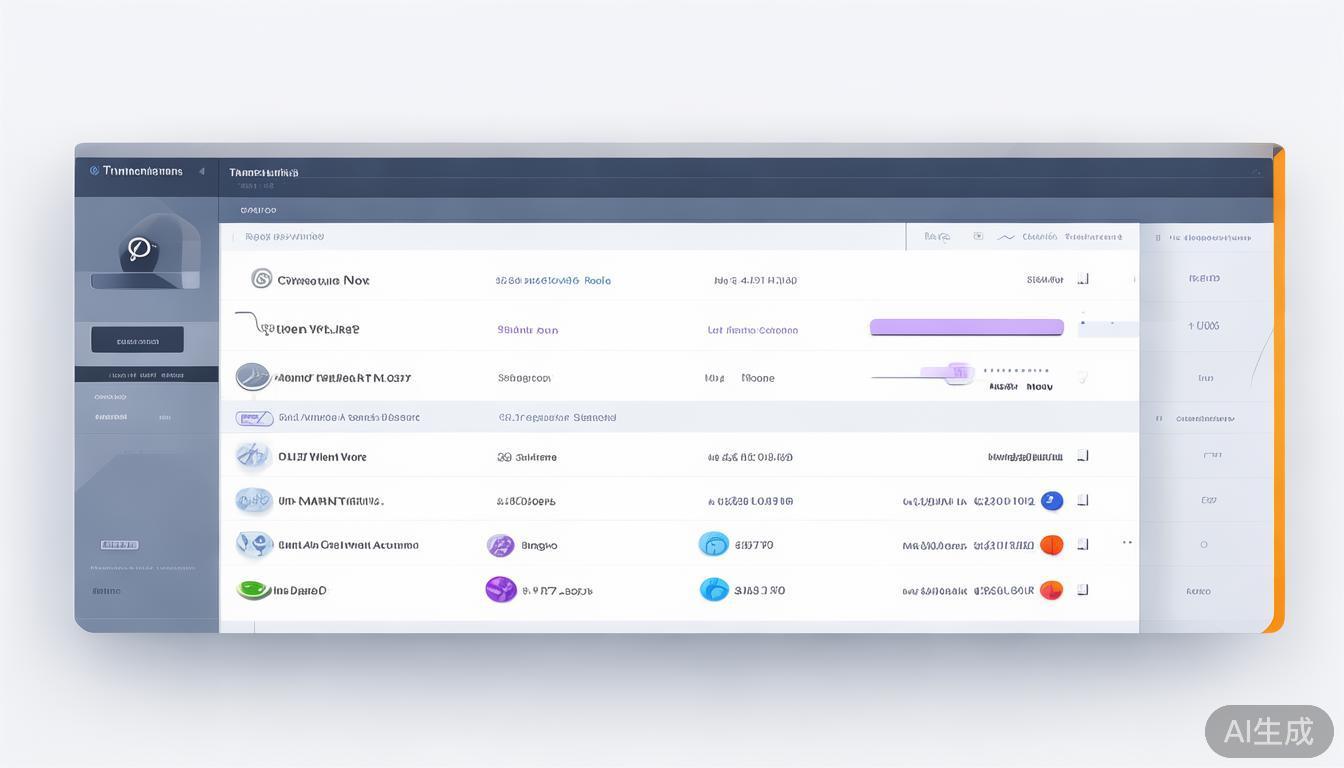
Task: Click the orange circle badge in second-last row
Action: pos(1051,545)
